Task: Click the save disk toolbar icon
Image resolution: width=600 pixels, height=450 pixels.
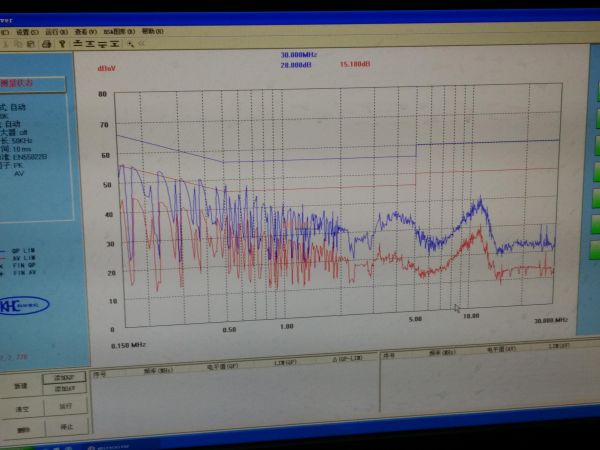Action: point(31,44)
